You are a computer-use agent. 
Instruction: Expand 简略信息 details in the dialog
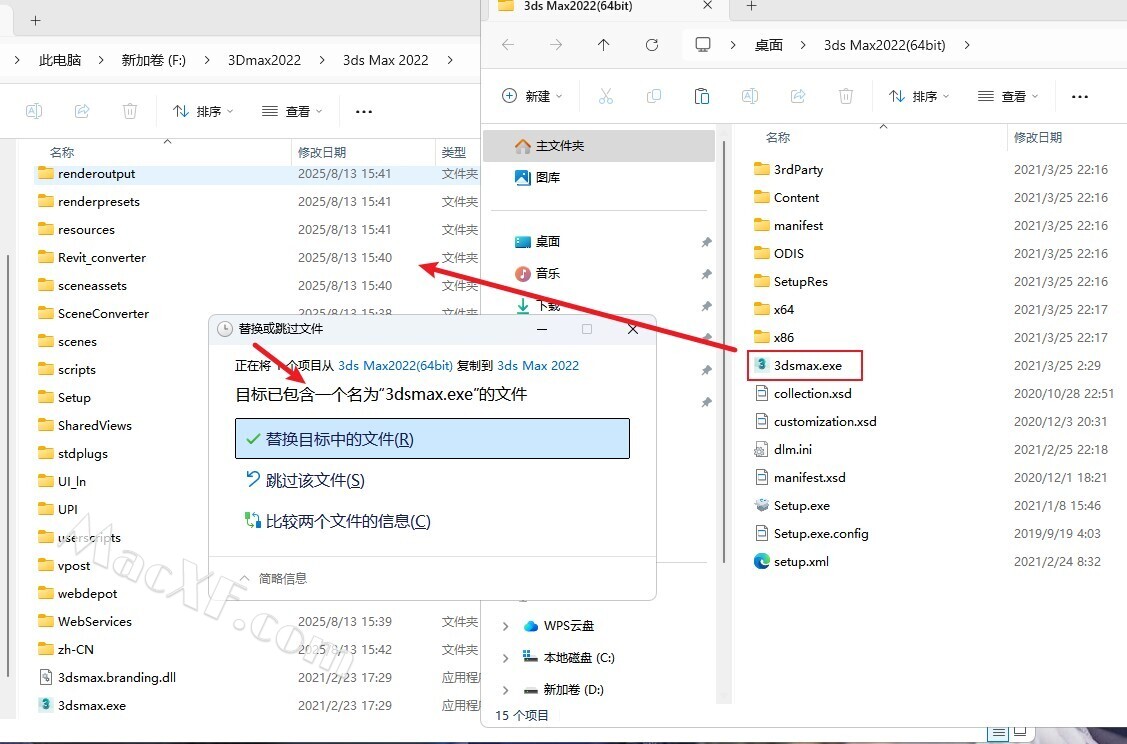tap(272, 578)
